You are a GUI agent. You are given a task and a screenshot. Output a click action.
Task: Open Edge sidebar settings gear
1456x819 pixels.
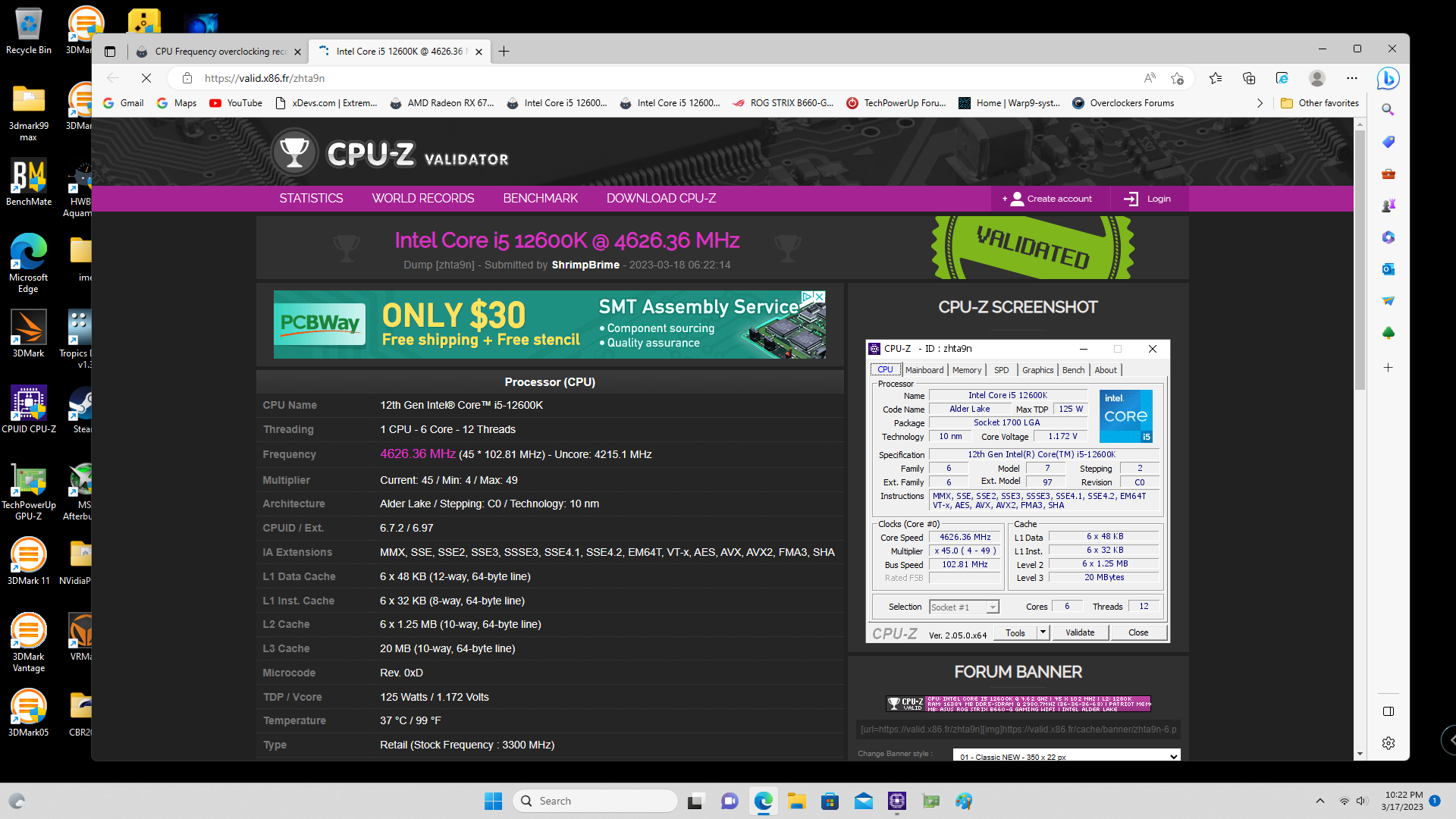pos(1388,743)
